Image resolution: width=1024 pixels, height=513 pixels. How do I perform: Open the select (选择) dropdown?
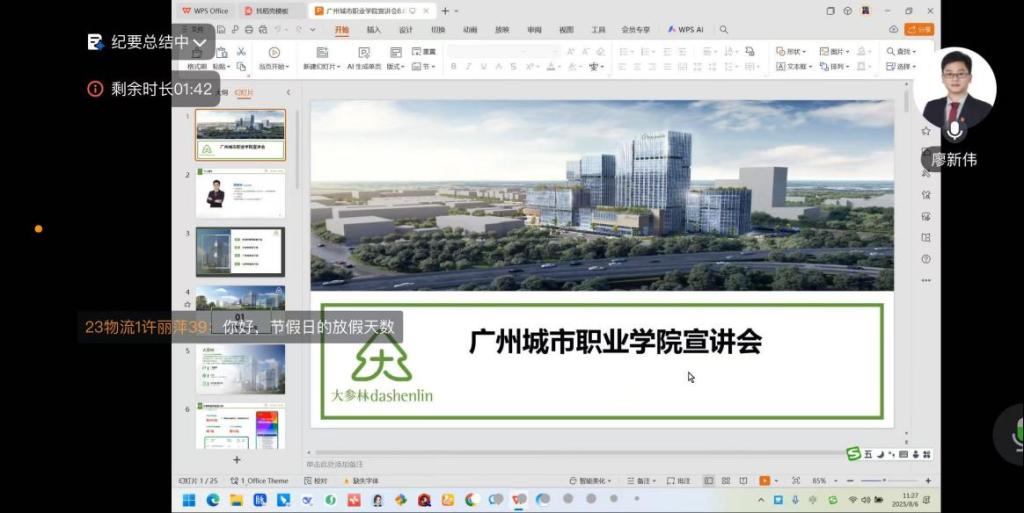[x=901, y=67]
